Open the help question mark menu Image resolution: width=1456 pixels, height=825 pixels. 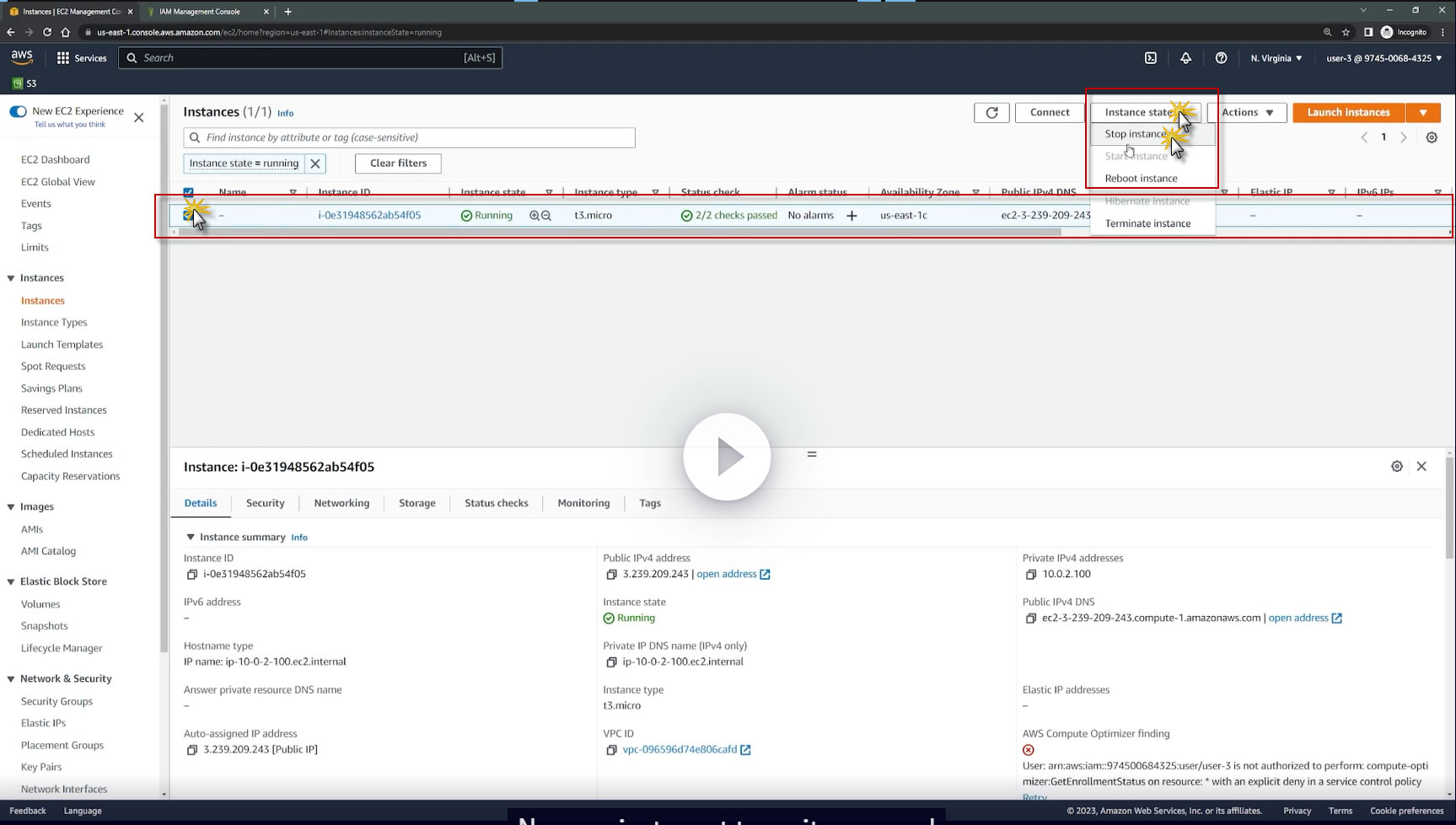1221,58
